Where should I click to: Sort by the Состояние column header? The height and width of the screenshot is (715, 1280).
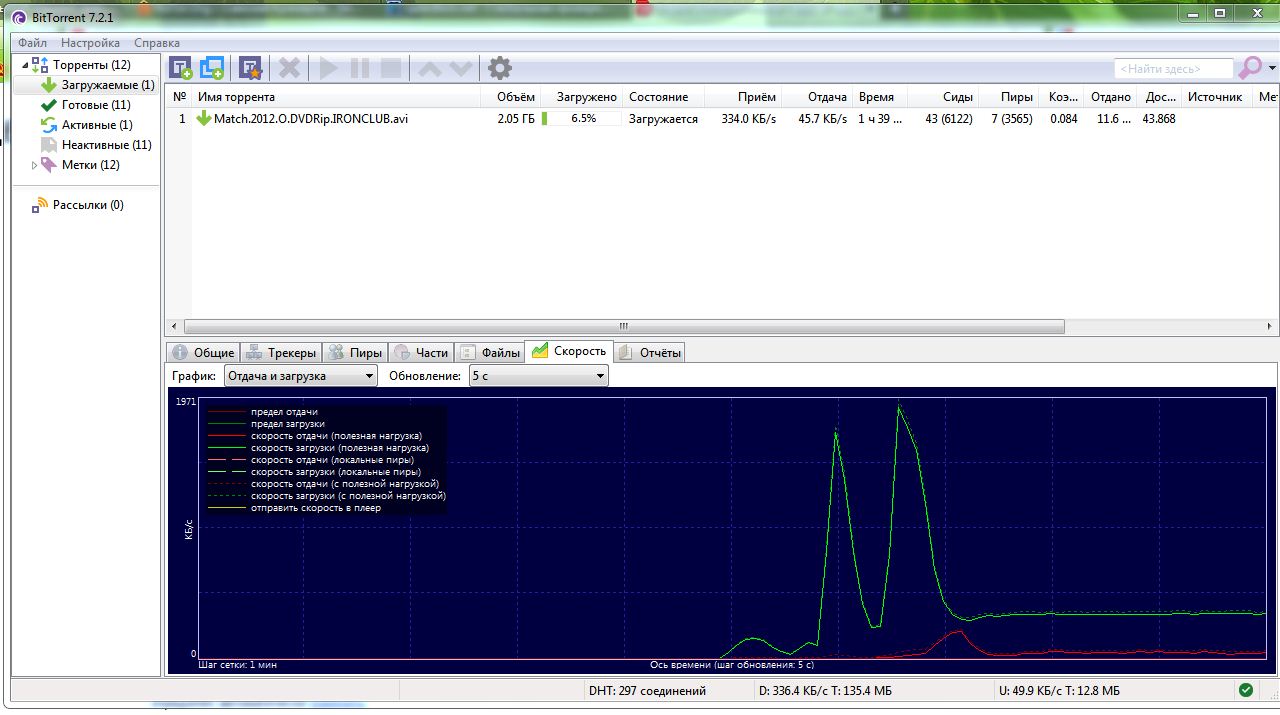658,97
